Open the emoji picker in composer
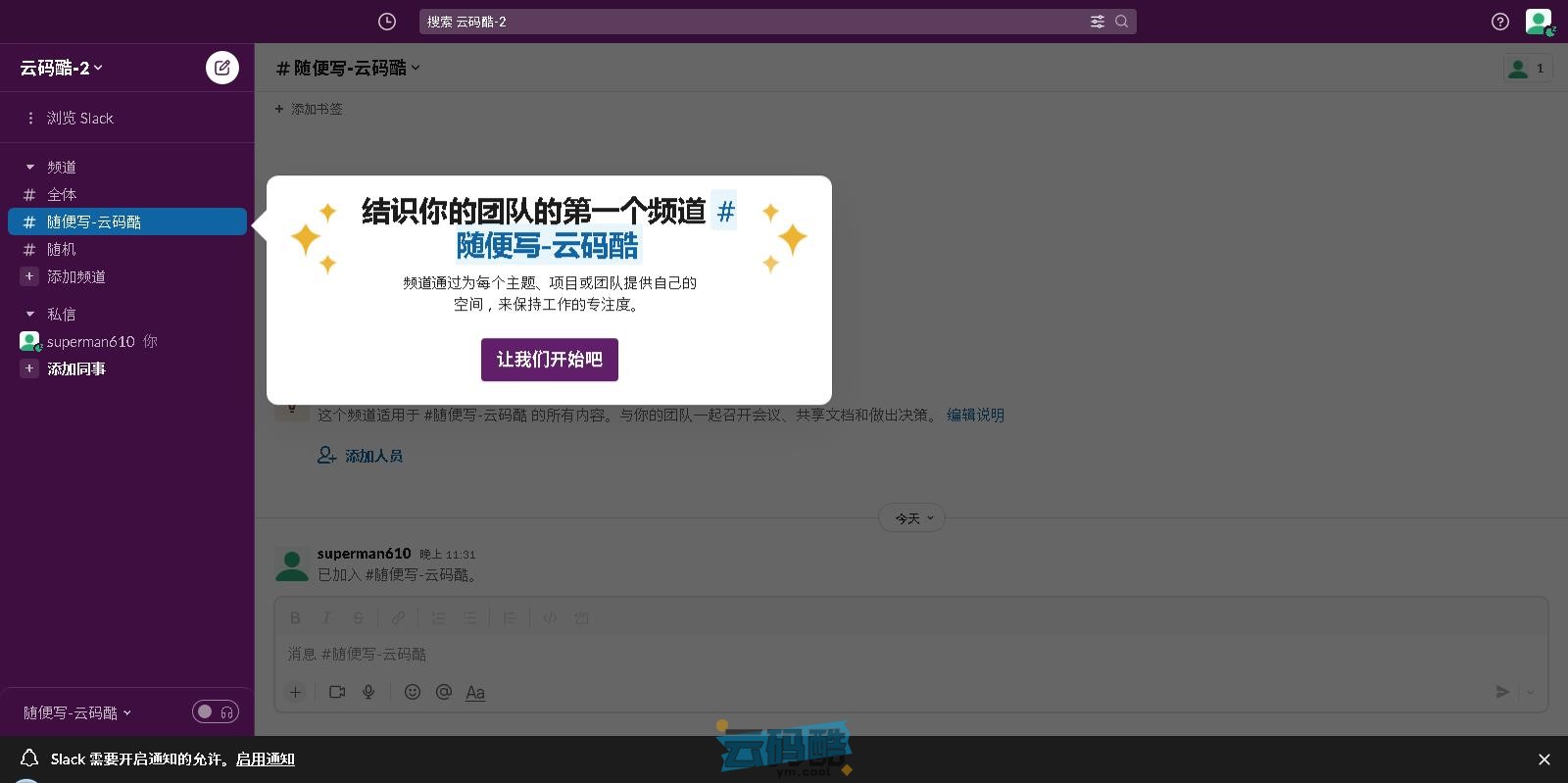Image resolution: width=1568 pixels, height=783 pixels. 413,692
